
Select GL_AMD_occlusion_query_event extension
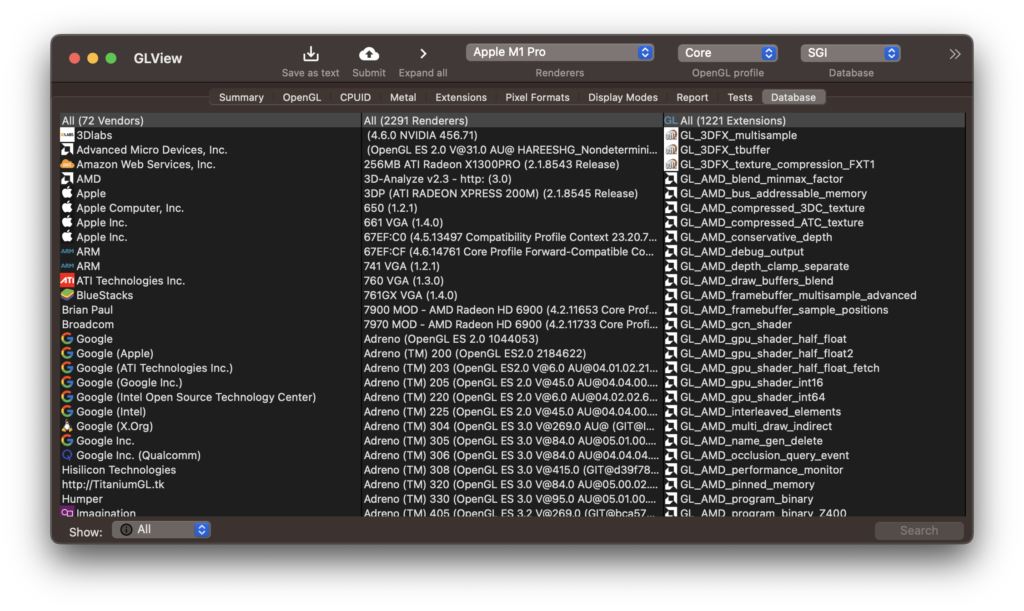814,455
